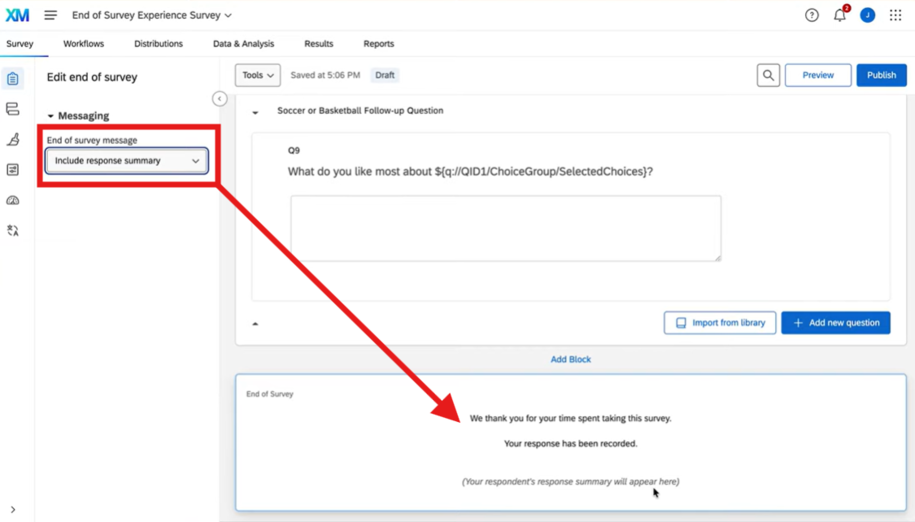
Task: Click the Add Block link
Action: point(571,359)
